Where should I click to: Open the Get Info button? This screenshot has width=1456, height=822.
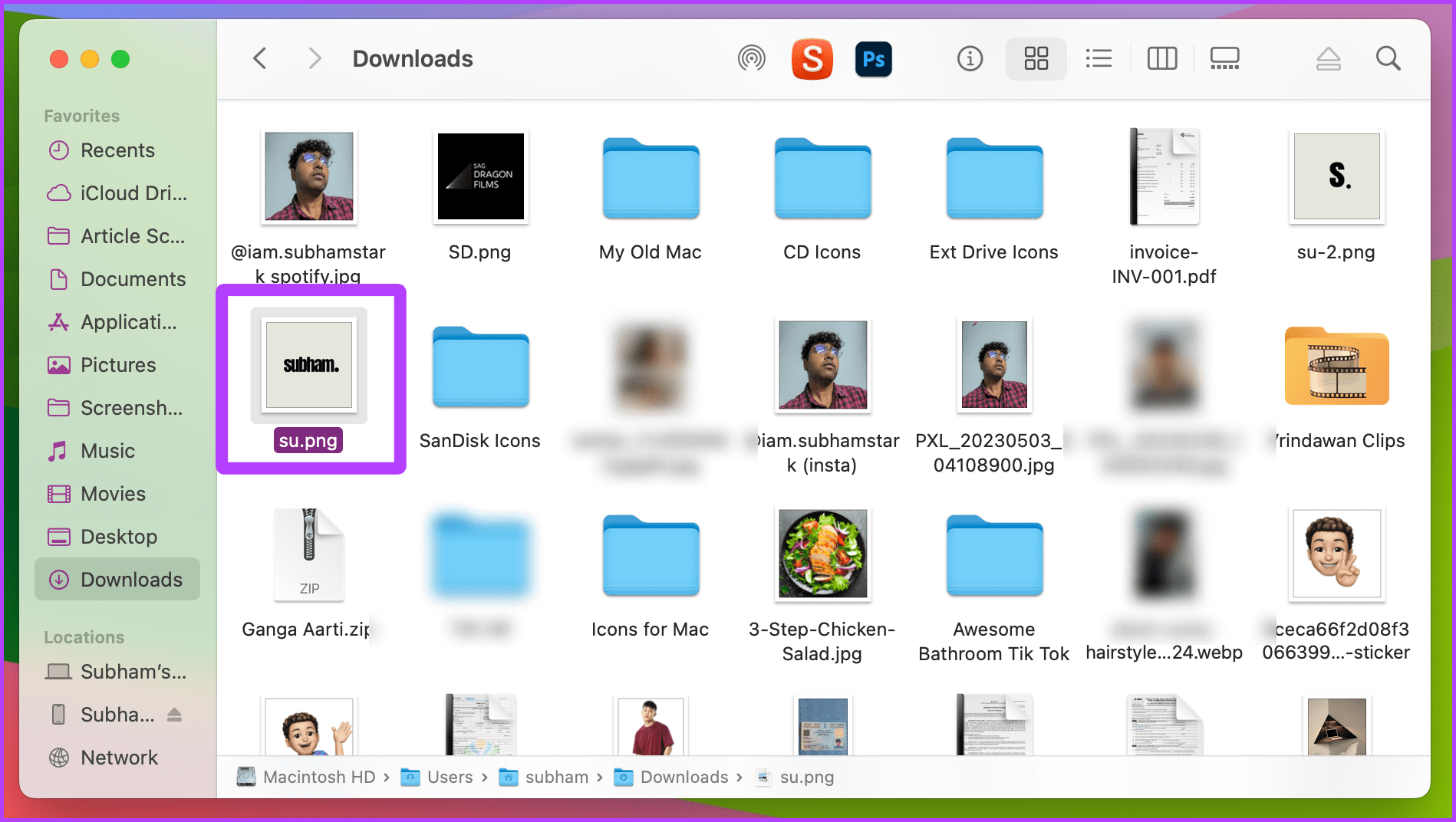[x=970, y=58]
